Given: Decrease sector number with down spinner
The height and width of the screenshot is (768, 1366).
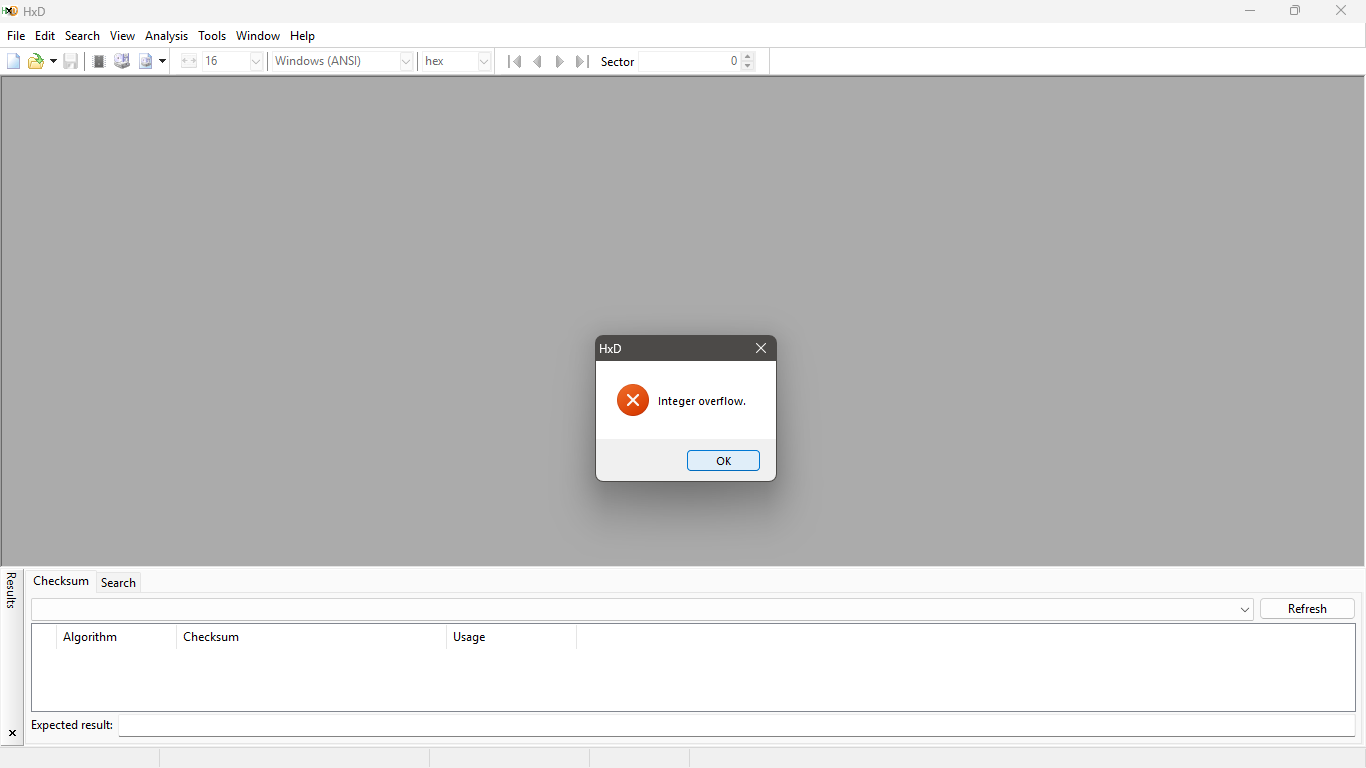Looking at the screenshot, I should (x=748, y=66).
